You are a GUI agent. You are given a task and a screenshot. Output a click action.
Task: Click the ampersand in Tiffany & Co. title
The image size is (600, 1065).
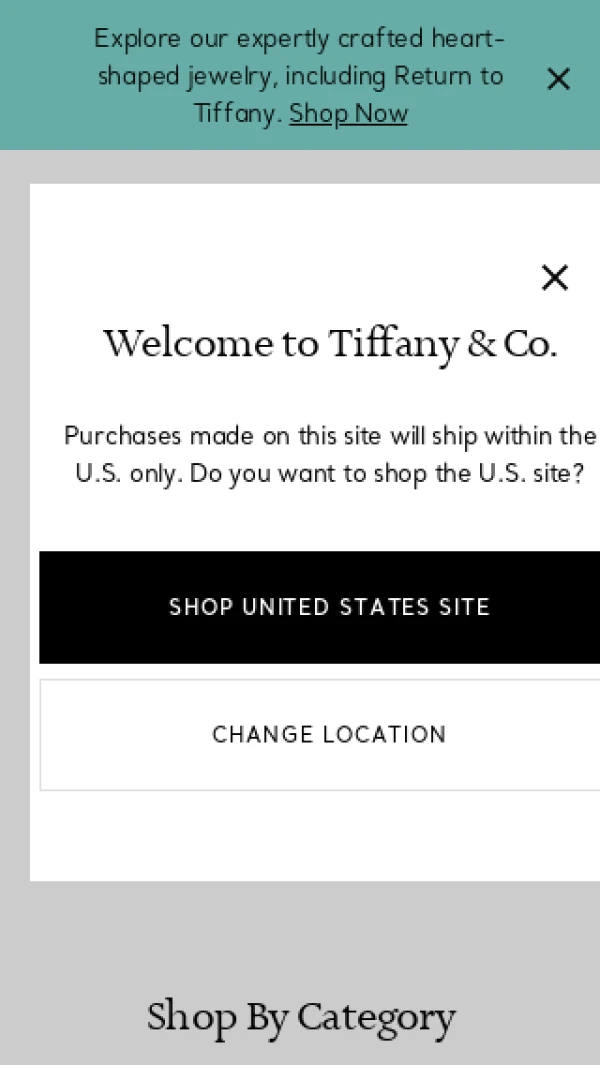pyautogui.click(x=482, y=345)
